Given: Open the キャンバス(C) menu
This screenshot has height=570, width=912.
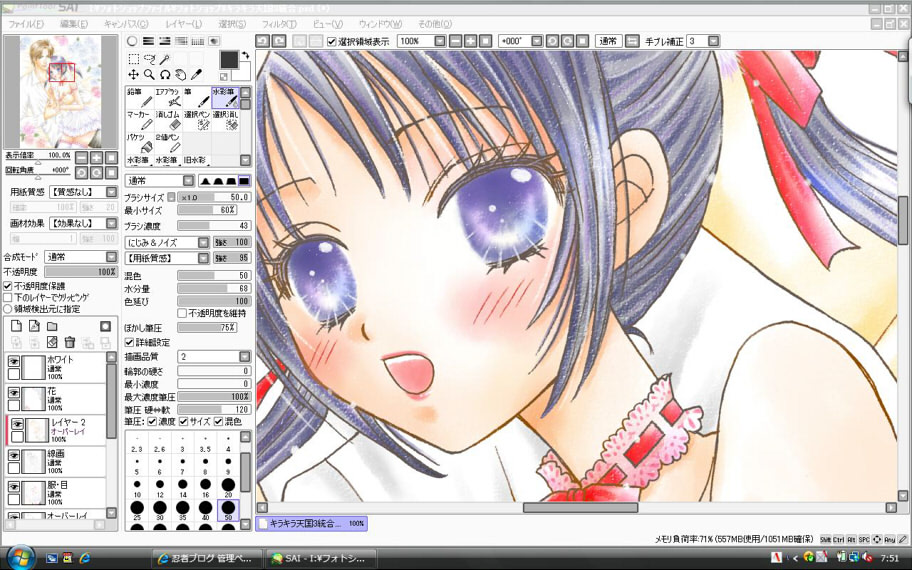Looking at the screenshot, I should 126,24.
